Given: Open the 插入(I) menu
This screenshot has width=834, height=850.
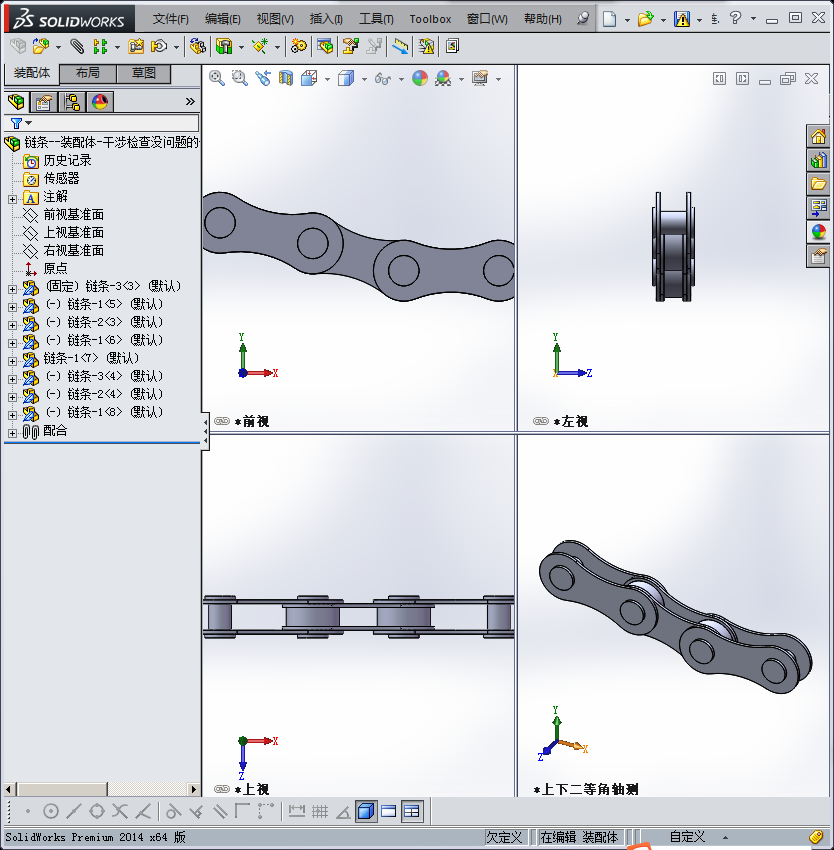Looking at the screenshot, I should 326,19.
